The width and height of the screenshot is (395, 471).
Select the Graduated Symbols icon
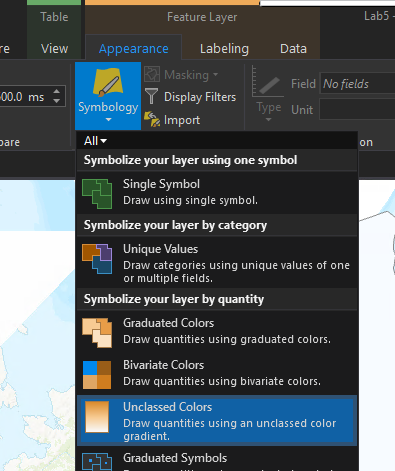pos(97,461)
